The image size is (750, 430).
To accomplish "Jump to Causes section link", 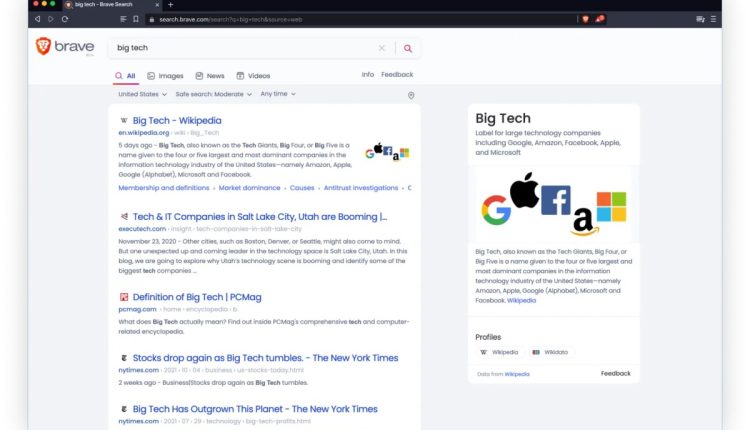I will 302,188.
